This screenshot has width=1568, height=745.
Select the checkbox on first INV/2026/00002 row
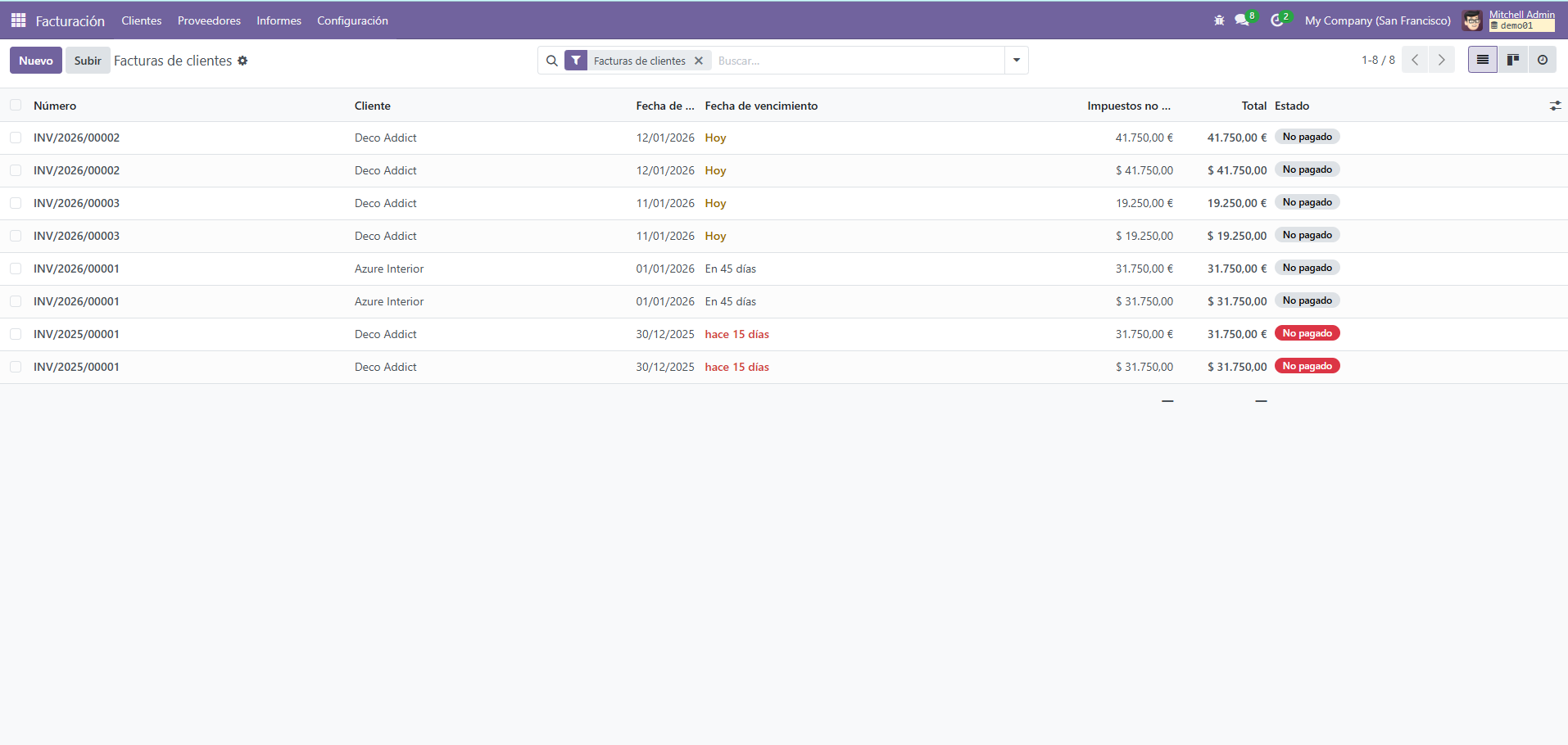click(x=16, y=137)
